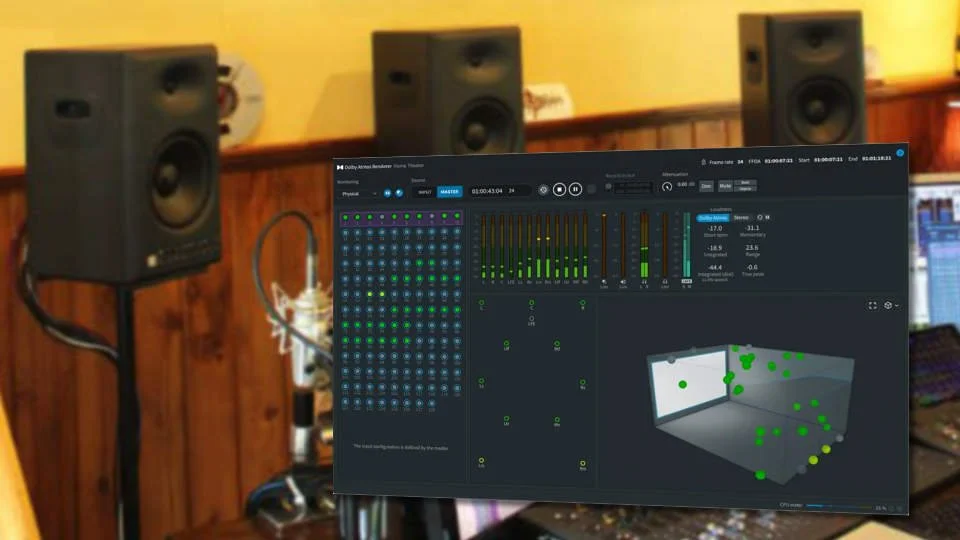Image resolution: width=960 pixels, height=540 pixels.
Task: Toggle the speaker monitoring icon next to Physical
Action: pos(399,193)
